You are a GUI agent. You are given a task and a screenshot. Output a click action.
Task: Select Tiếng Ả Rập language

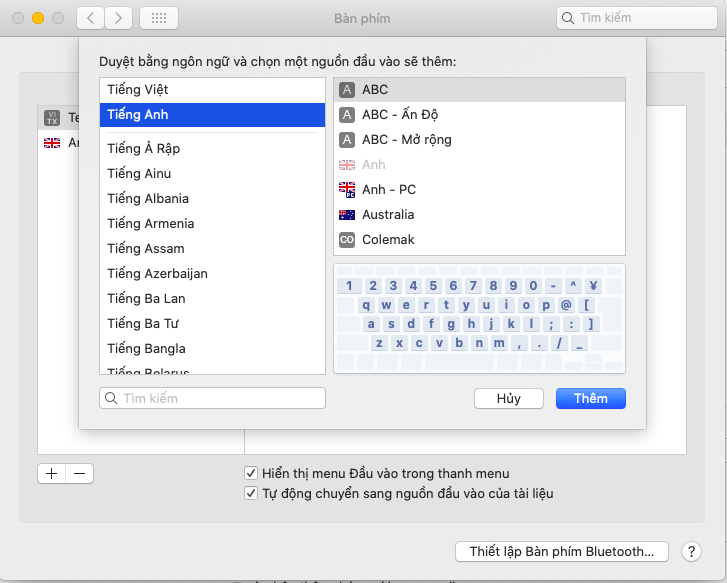212,148
